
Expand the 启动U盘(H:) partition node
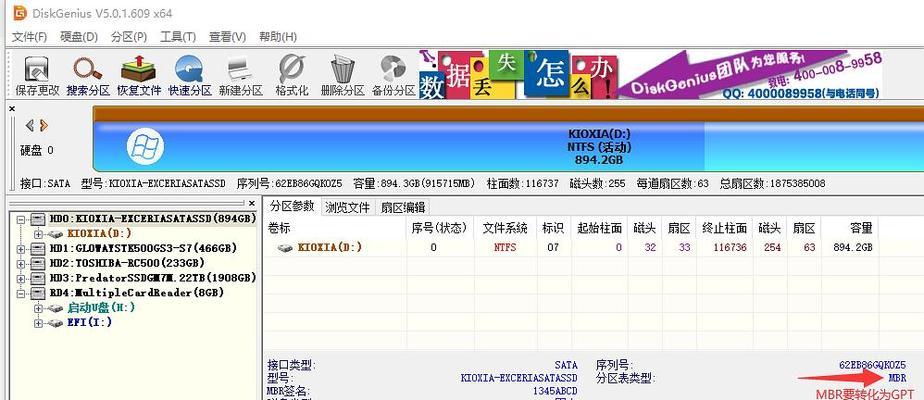39,308
